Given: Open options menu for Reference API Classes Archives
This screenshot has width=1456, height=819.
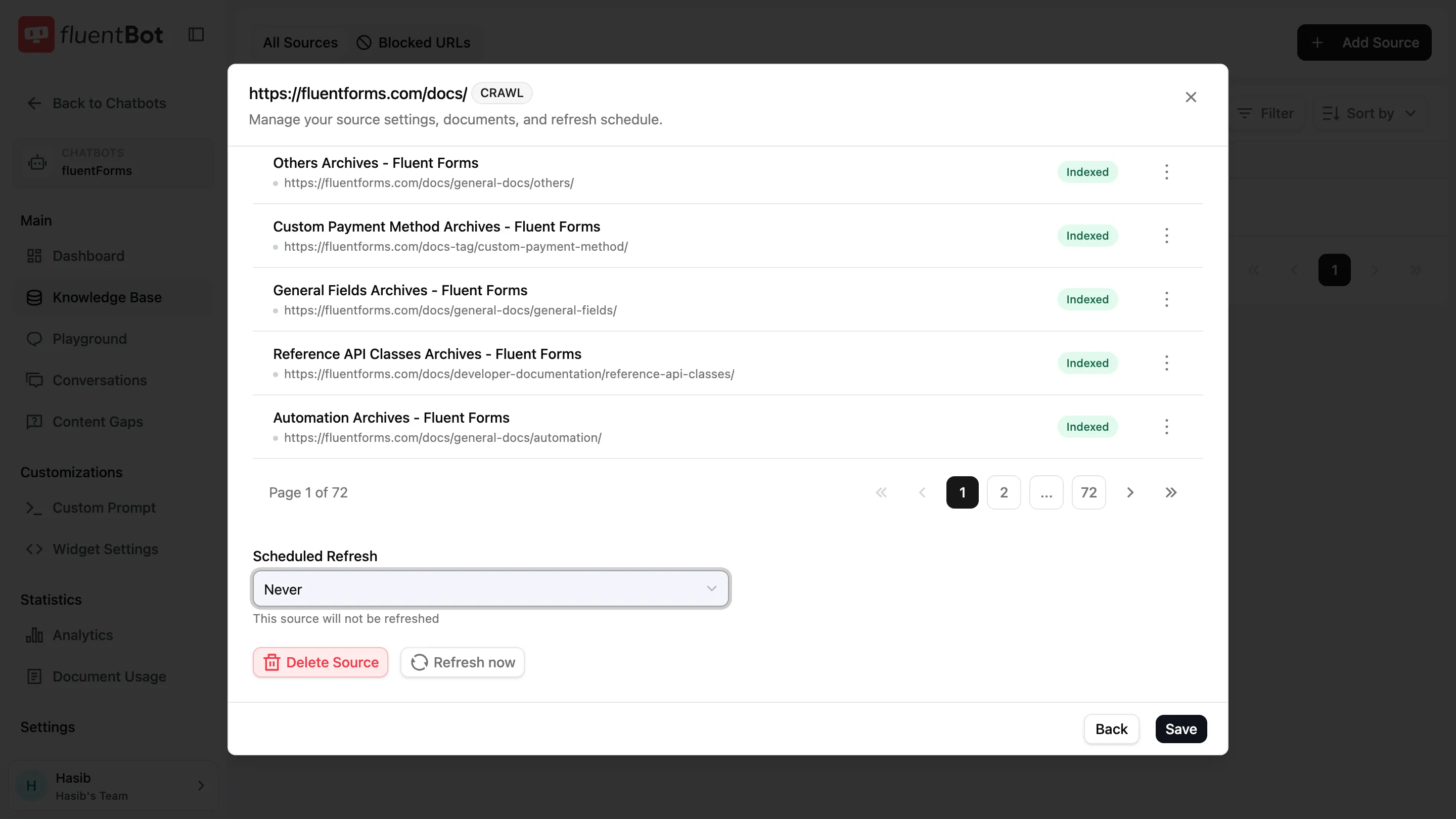Looking at the screenshot, I should coord(1166,363).
